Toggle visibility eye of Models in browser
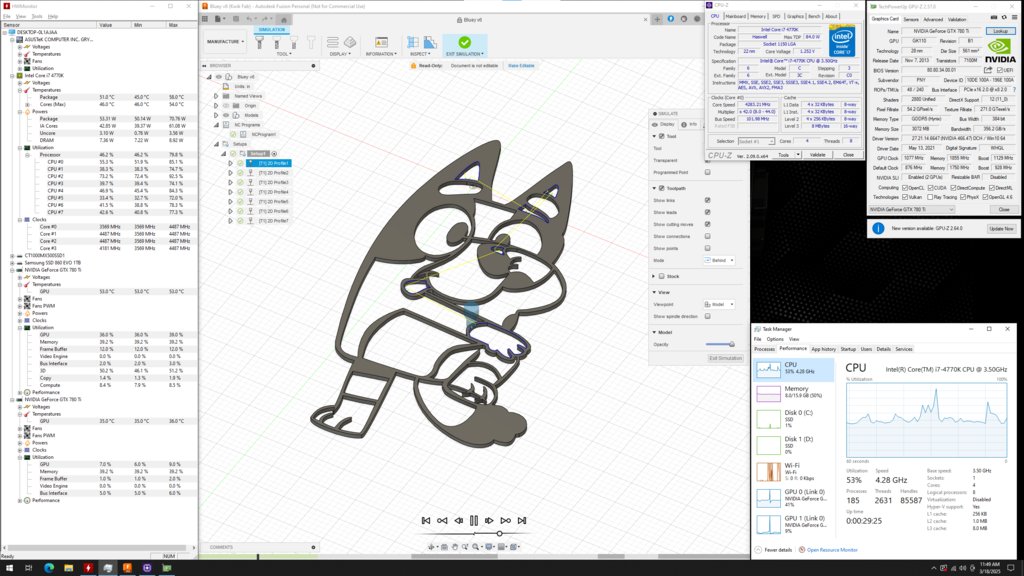Image resolution: width=1024 pixels, height=576 pixels. [226, 115]
